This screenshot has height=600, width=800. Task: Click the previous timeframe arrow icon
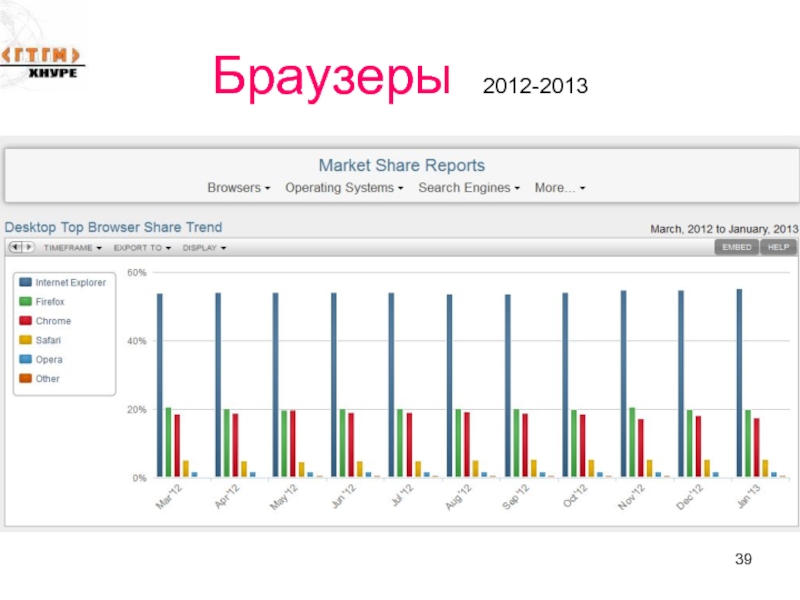click(x=15, y=247)
